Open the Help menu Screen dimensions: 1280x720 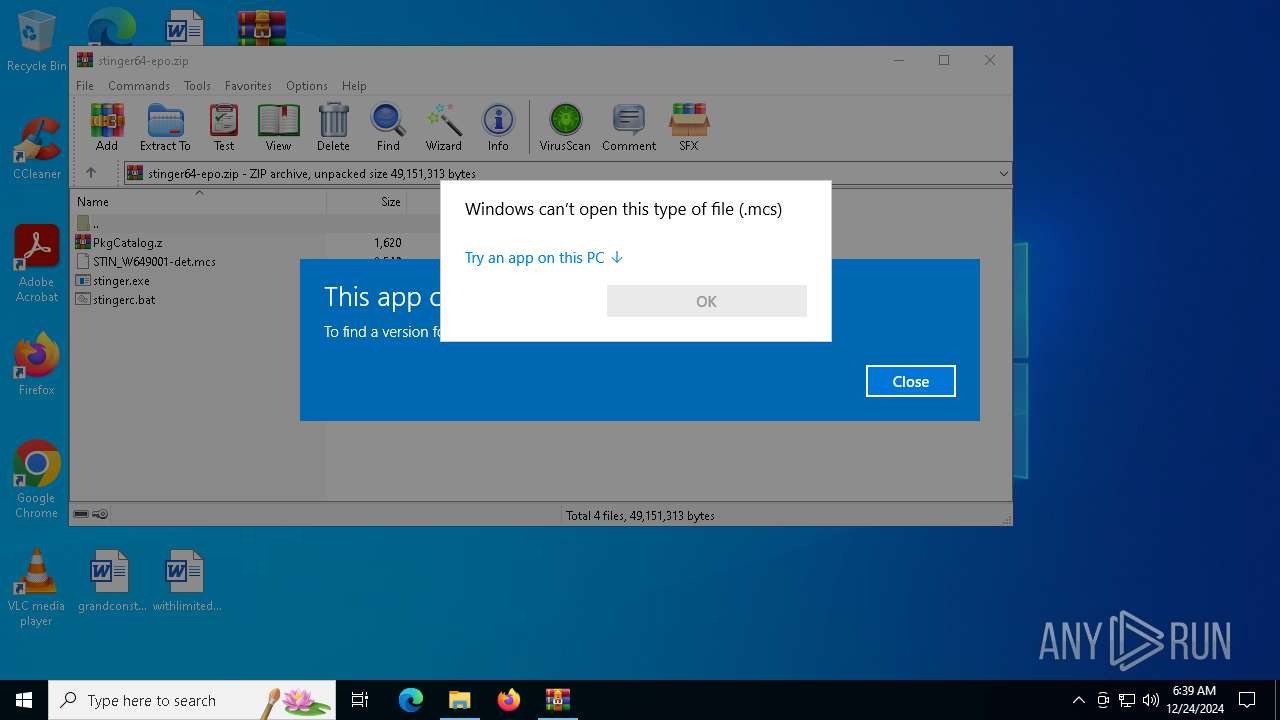click(354, 86)
